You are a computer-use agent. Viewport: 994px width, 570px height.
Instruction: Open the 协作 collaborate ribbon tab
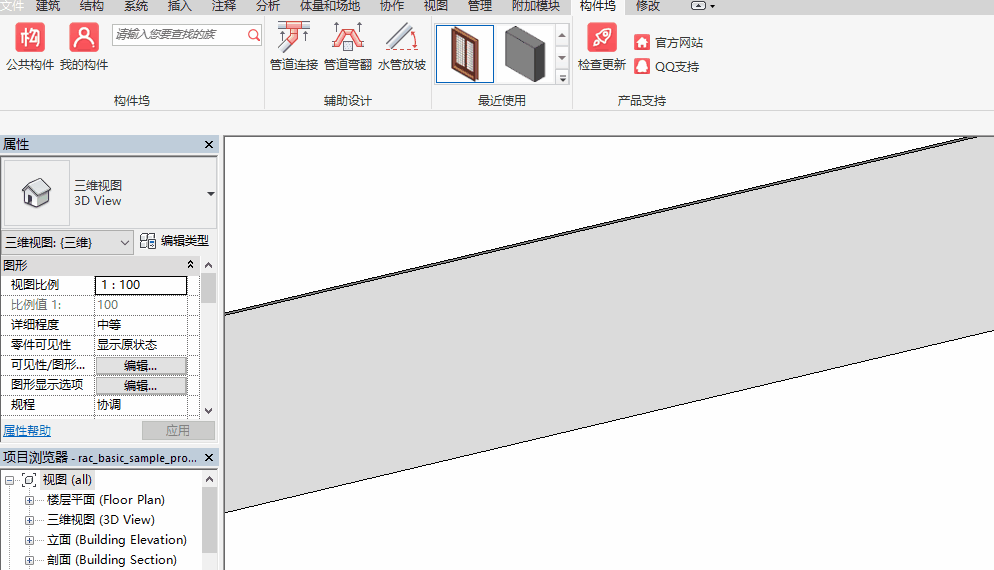click(392, 6)
